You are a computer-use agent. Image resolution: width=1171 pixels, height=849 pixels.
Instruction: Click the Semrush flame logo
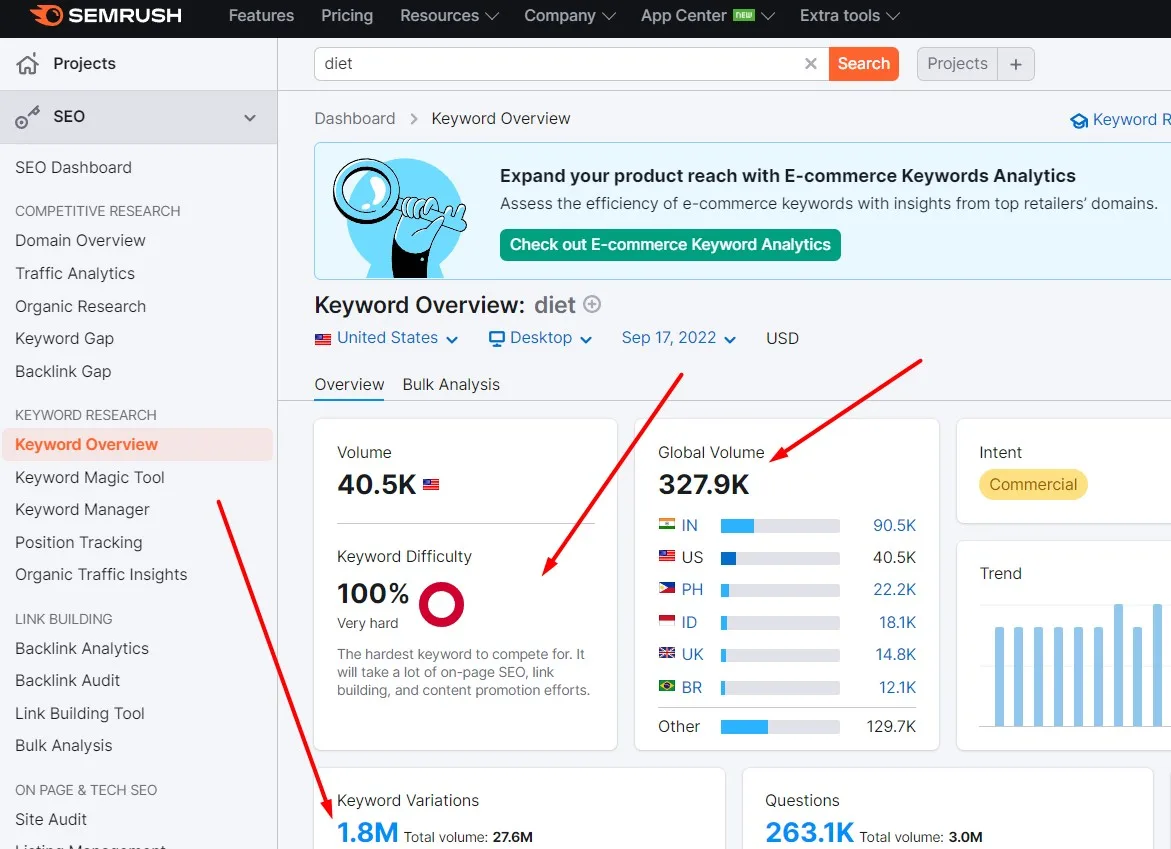[46, 15]
